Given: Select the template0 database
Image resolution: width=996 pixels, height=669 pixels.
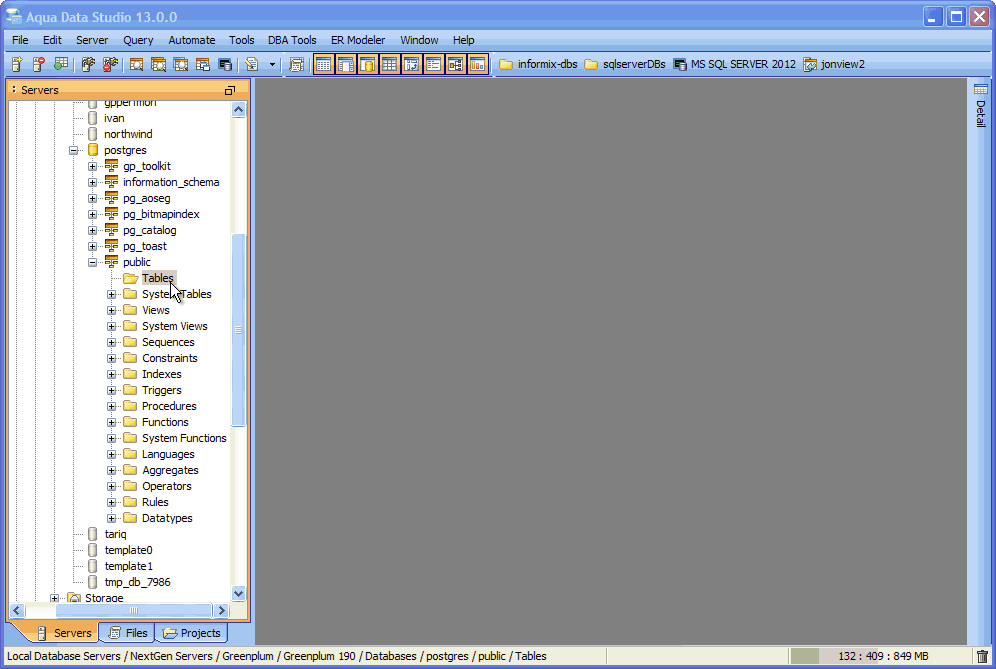Looking at the screenshot, I should (x=128, y=550).
